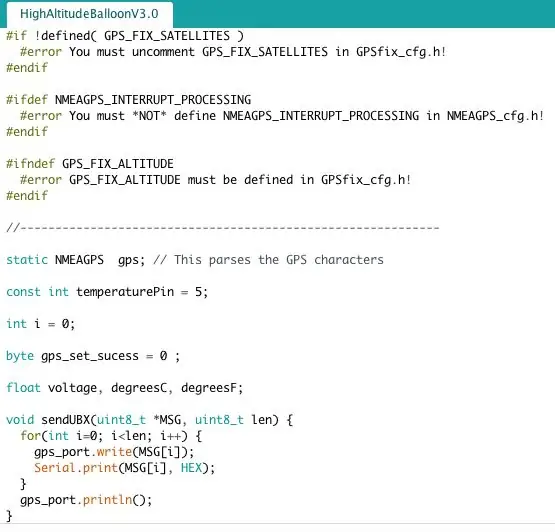Click the degreesF variable name

point(208,388)
